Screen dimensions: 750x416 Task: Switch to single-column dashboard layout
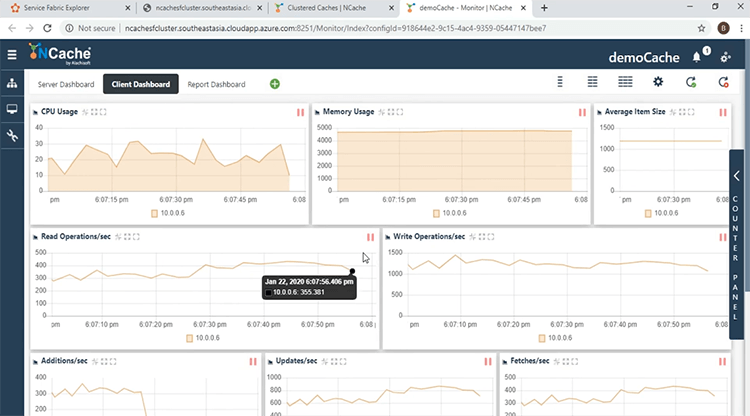click(560, 82)
